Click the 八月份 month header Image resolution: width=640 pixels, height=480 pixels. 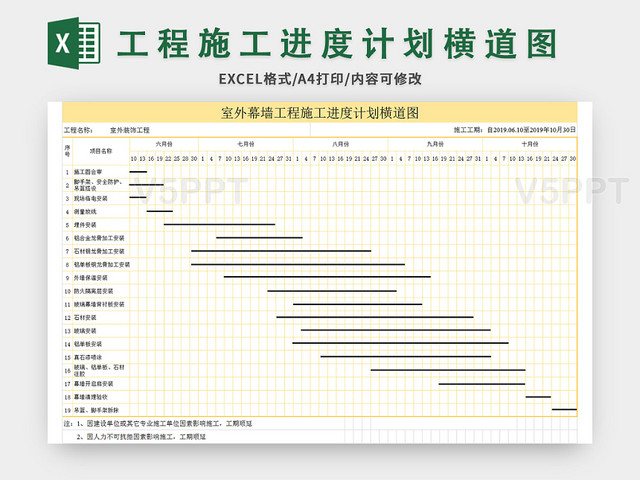click(x=340, y=144)
